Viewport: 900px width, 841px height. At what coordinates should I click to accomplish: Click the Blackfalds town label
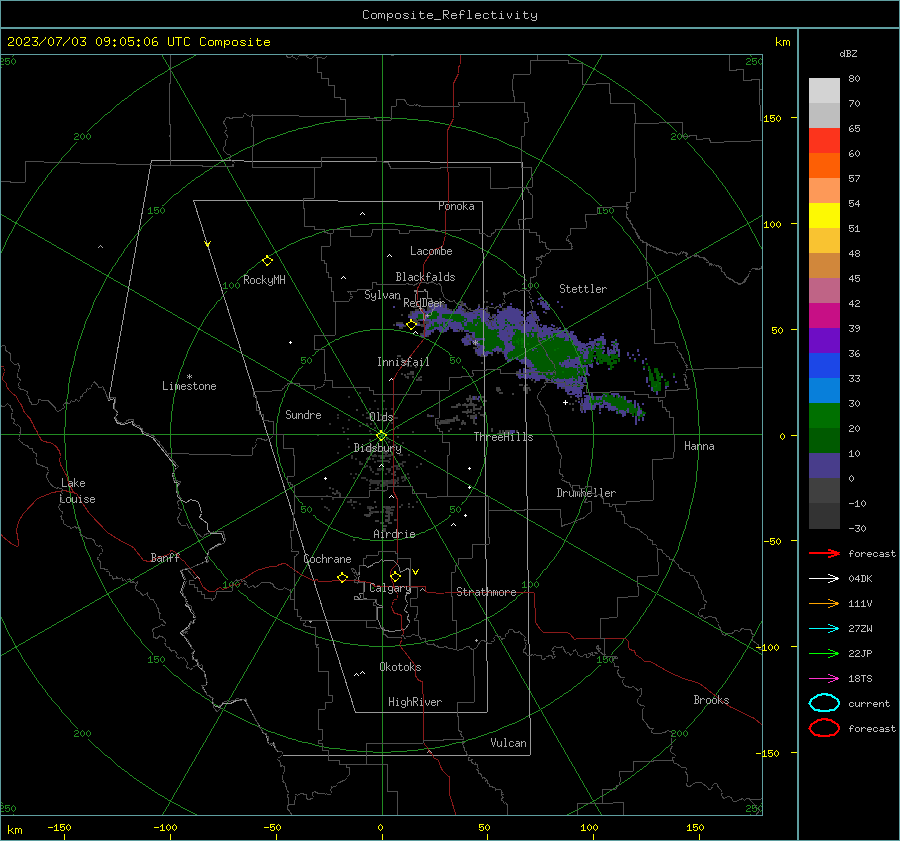425,277
